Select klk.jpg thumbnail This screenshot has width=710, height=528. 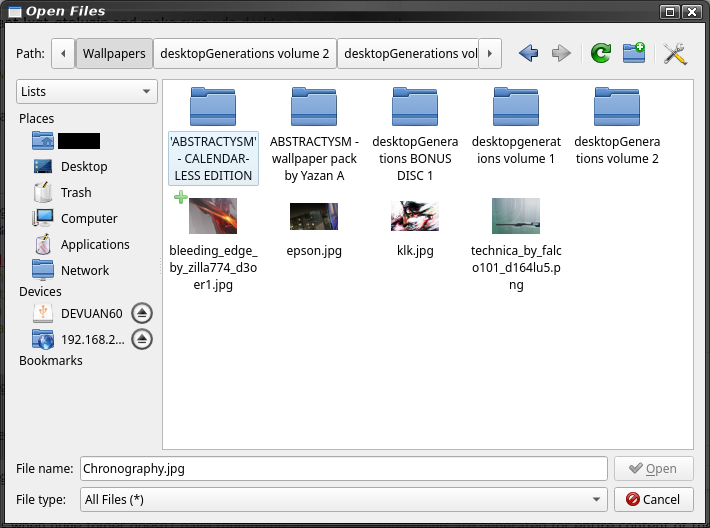pyautogui.click(x=415, y=216)
